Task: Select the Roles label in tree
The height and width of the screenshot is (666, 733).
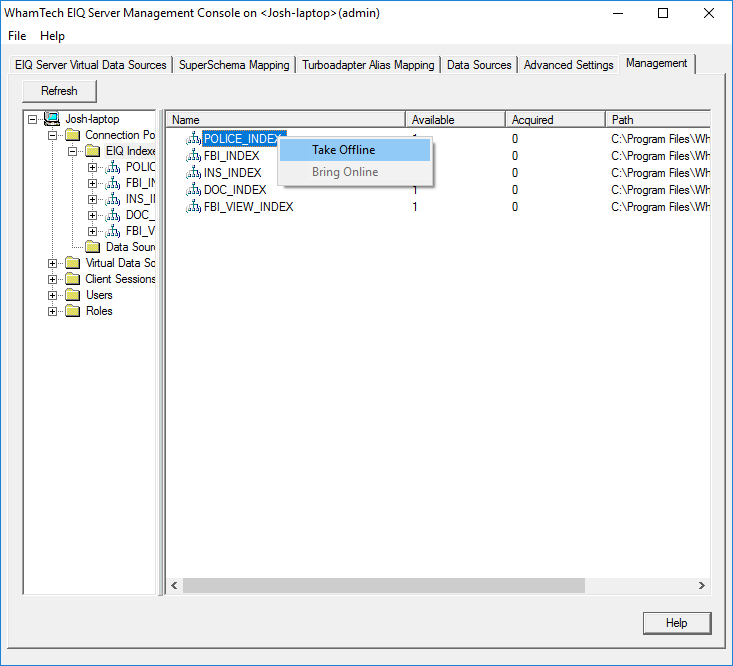Action: [x=99, y=311]
